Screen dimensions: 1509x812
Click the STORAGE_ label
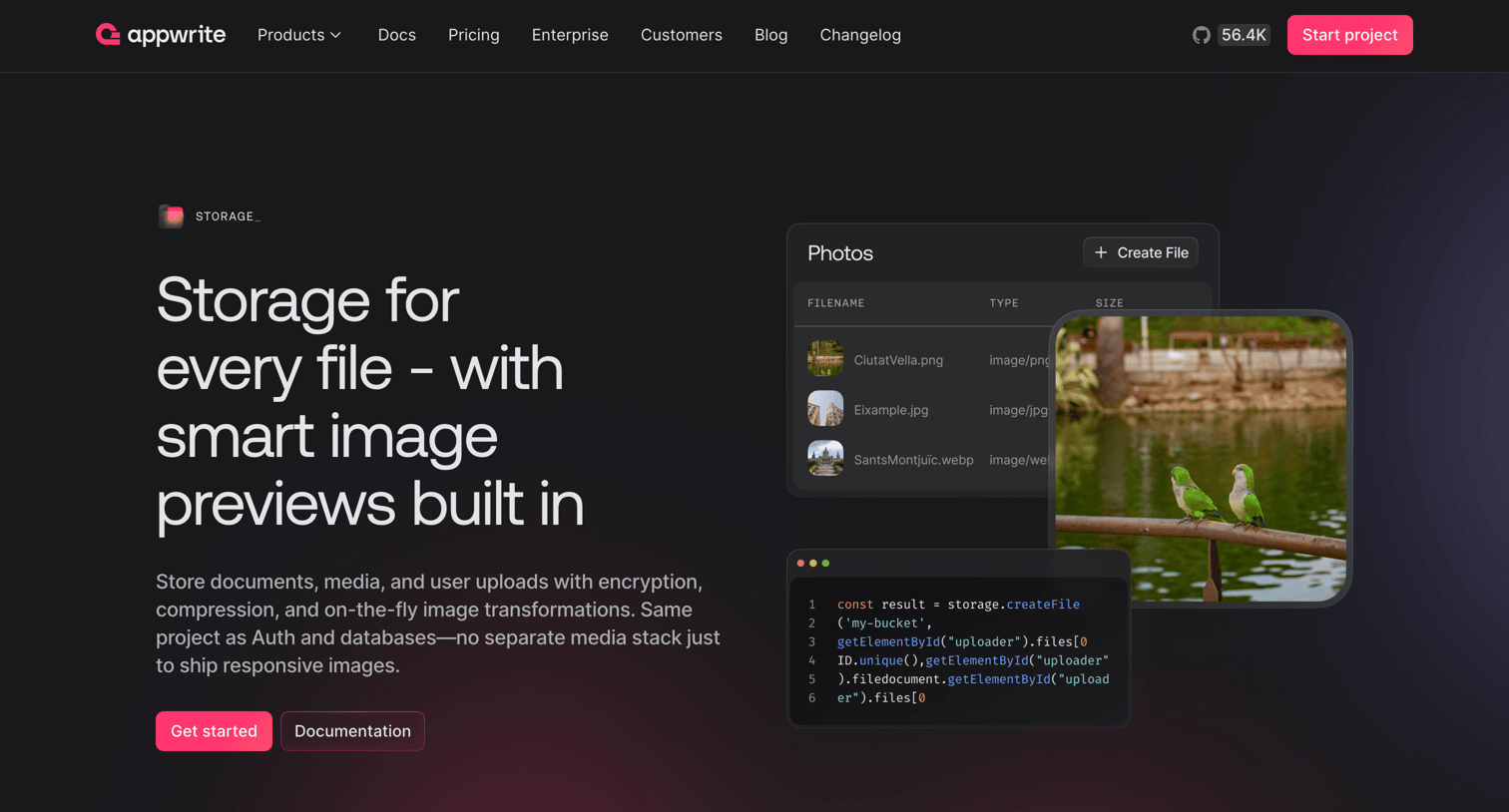tap(228, 216)
